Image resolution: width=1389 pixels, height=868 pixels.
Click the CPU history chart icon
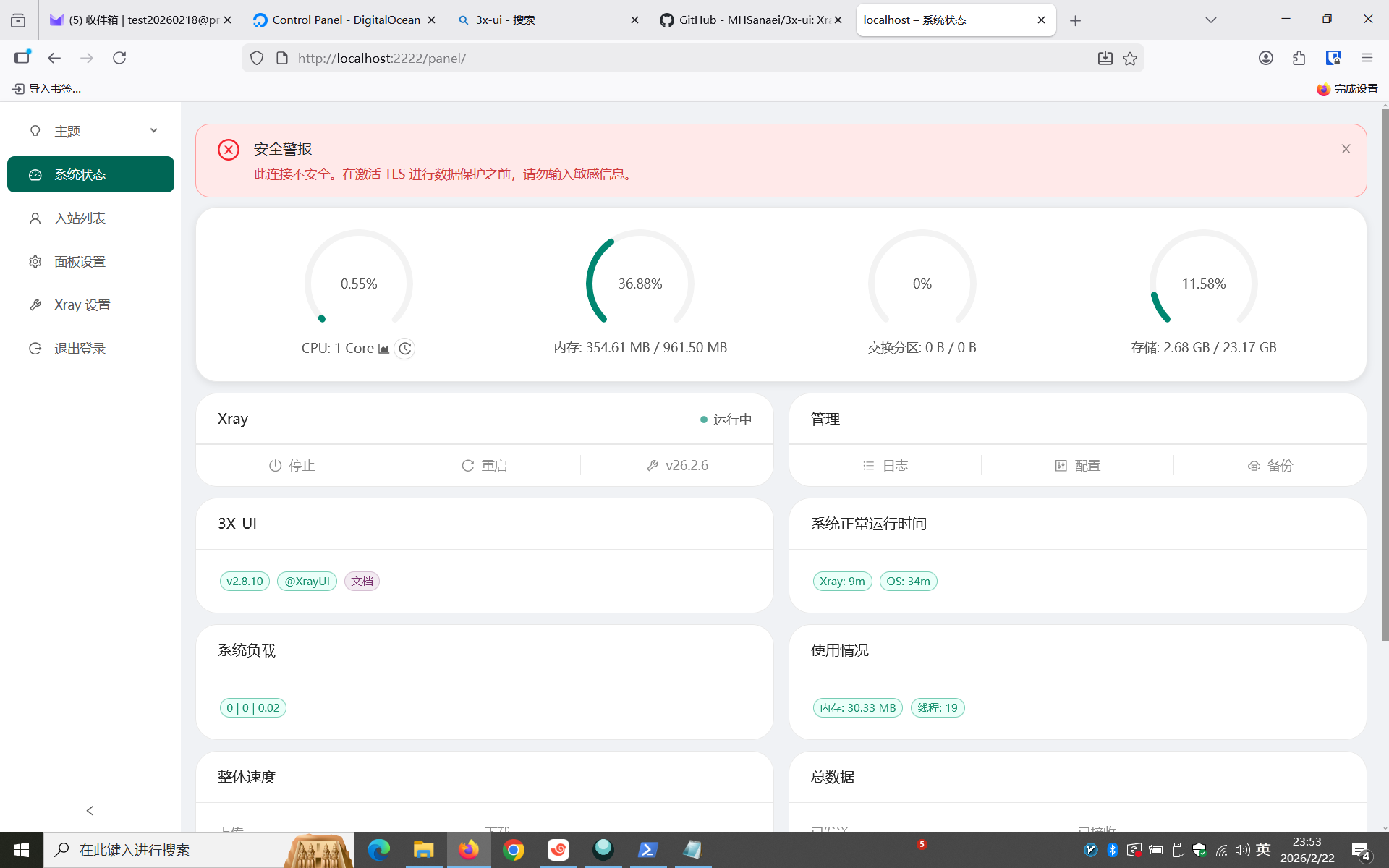(384, 349)
